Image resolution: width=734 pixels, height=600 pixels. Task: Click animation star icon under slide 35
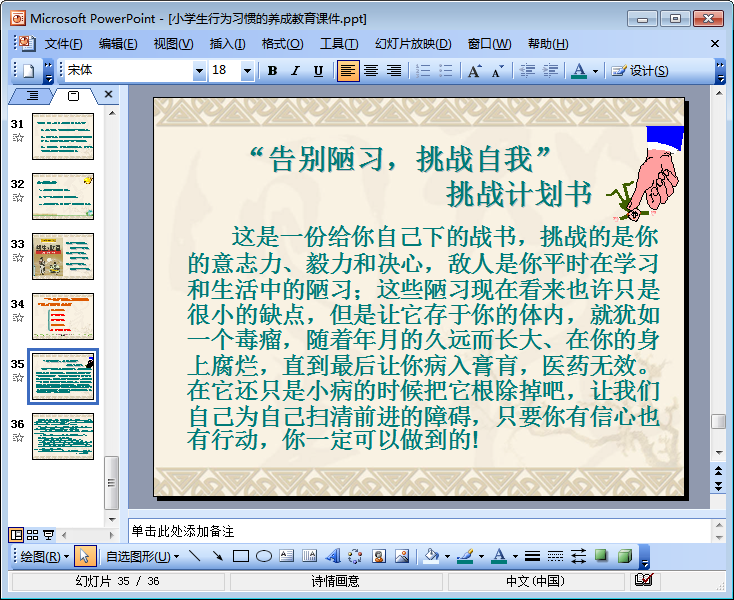[x=18, y=378]
